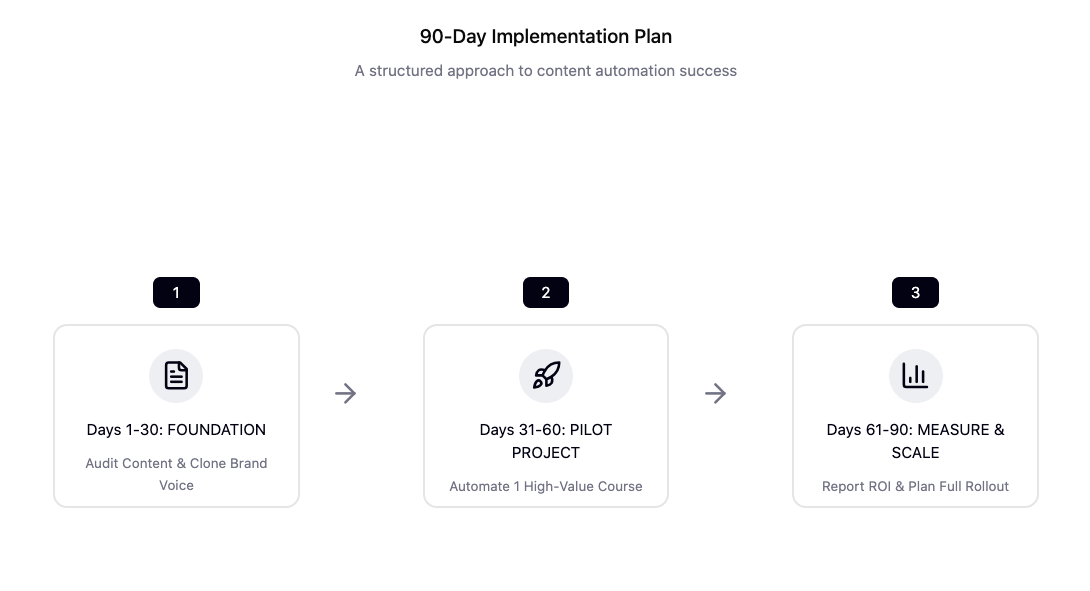
Task: Select step badge number 1
Action: (176, 293)
